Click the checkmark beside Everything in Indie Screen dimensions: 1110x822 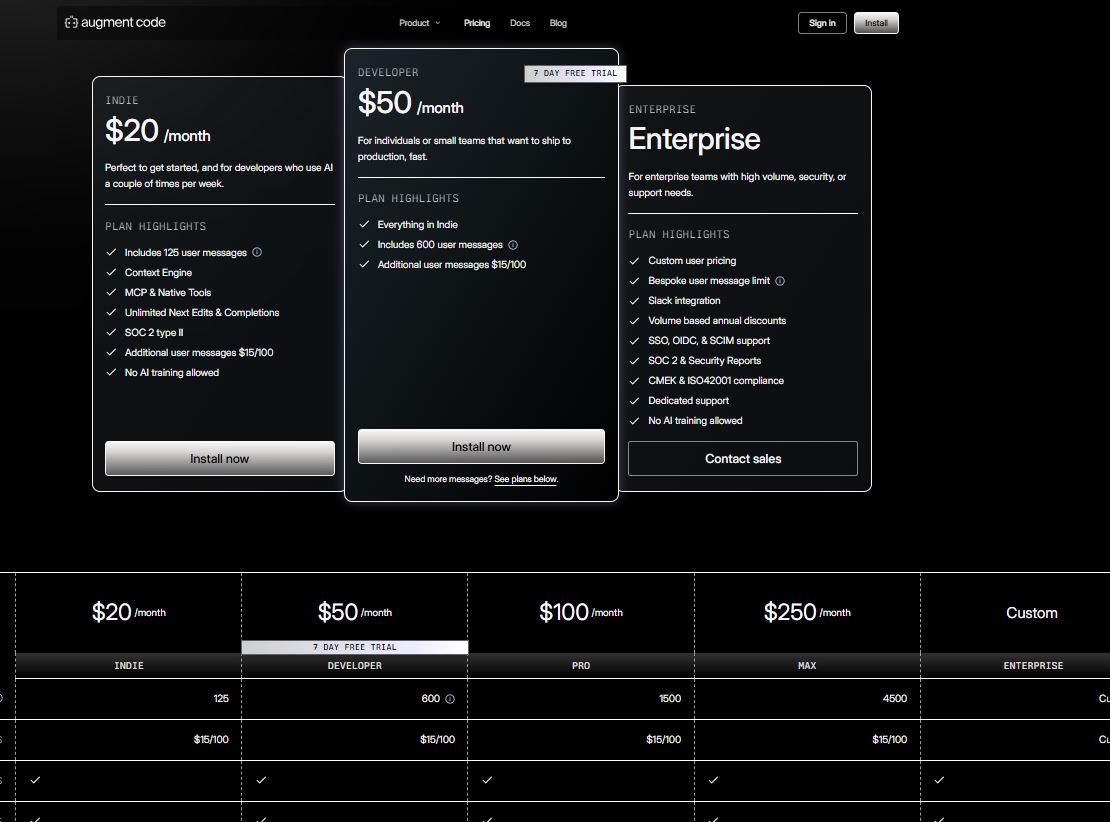(364, 225)
